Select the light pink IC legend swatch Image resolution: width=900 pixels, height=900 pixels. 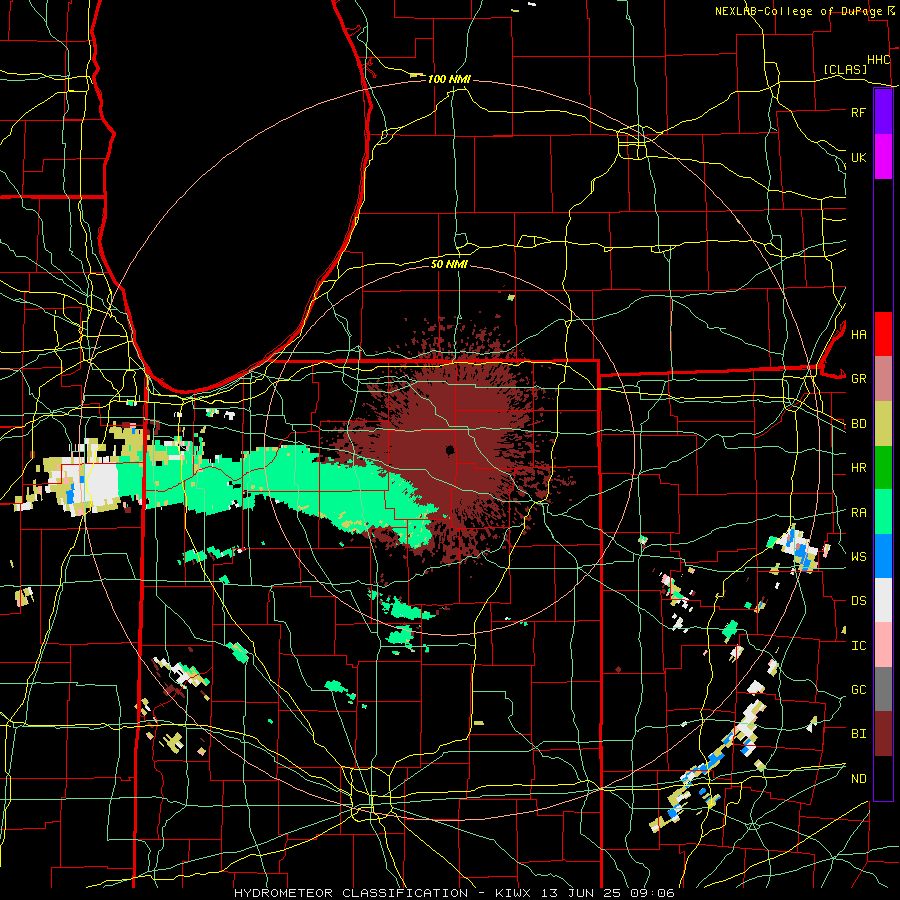pos(883,645)
